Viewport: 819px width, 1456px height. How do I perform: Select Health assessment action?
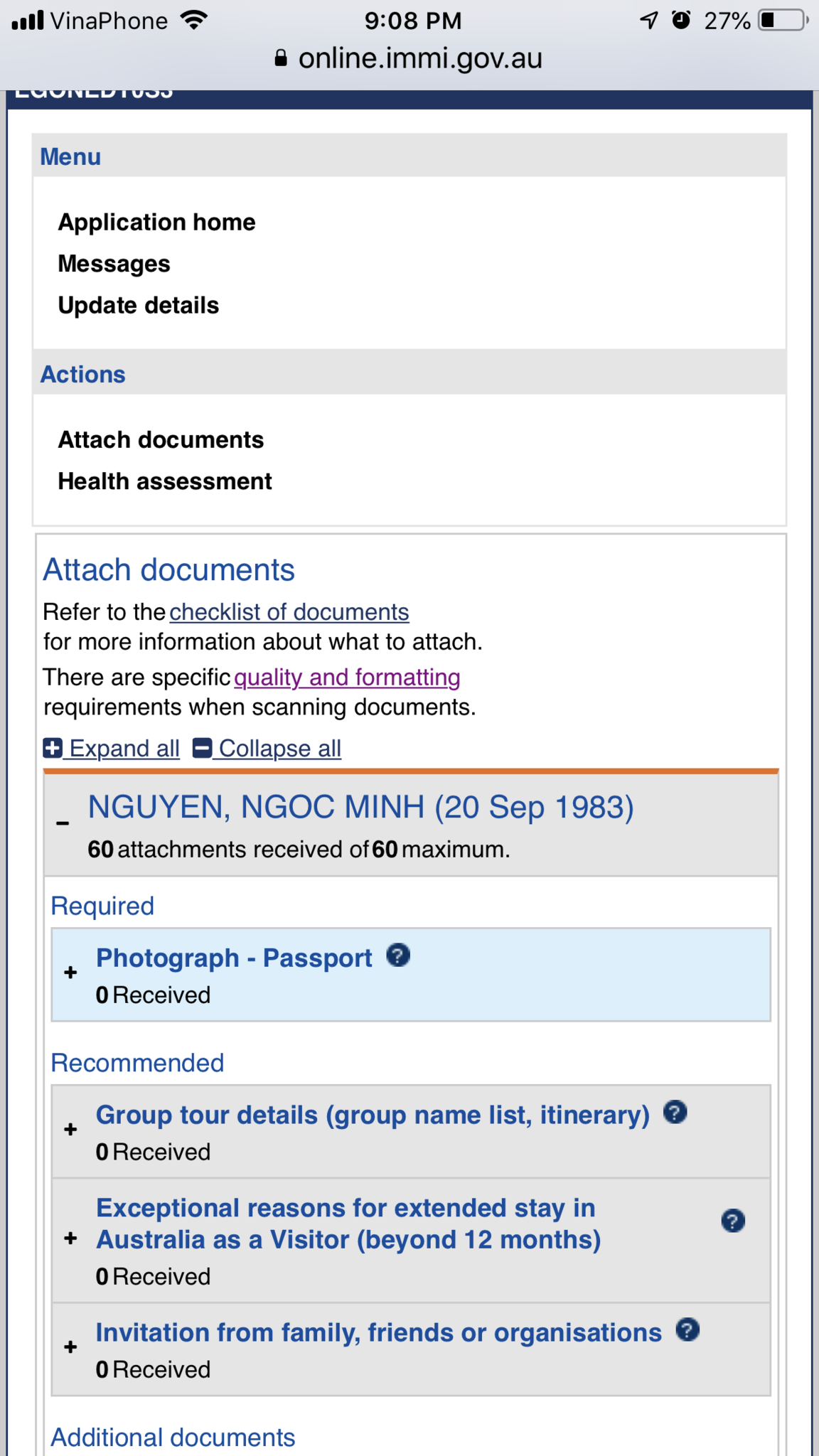click(x=165, y=481)
